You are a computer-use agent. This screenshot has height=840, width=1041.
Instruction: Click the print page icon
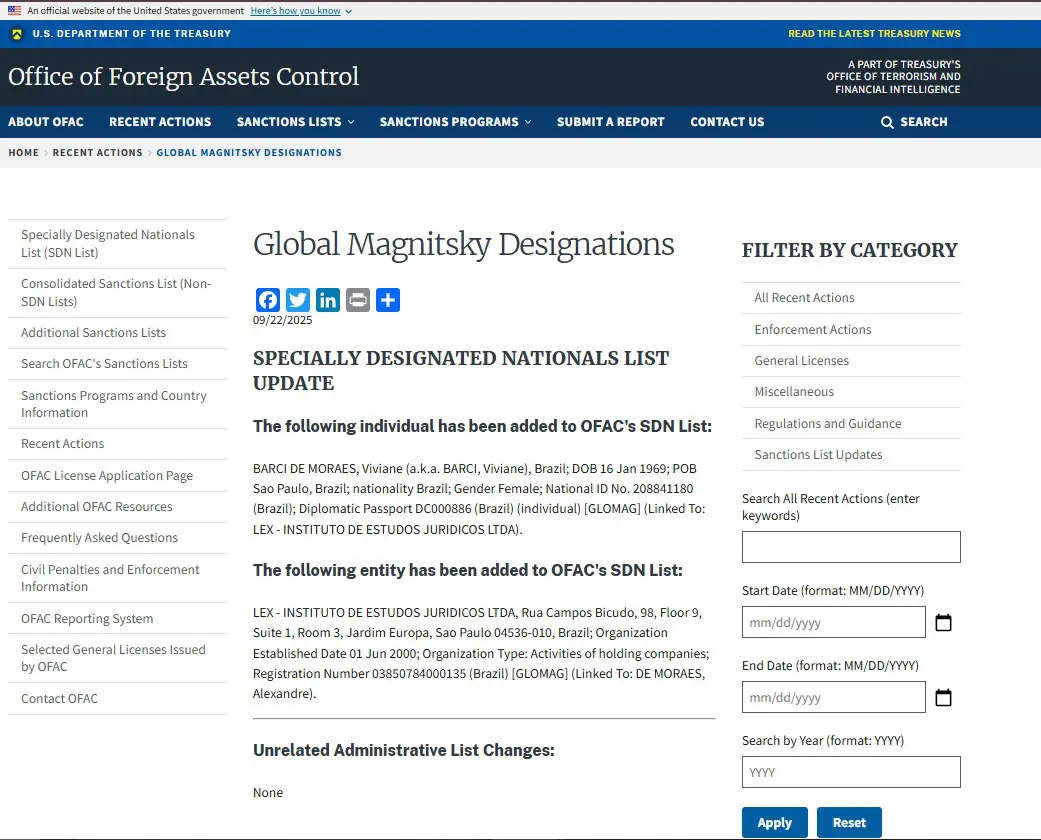point(358,300)
